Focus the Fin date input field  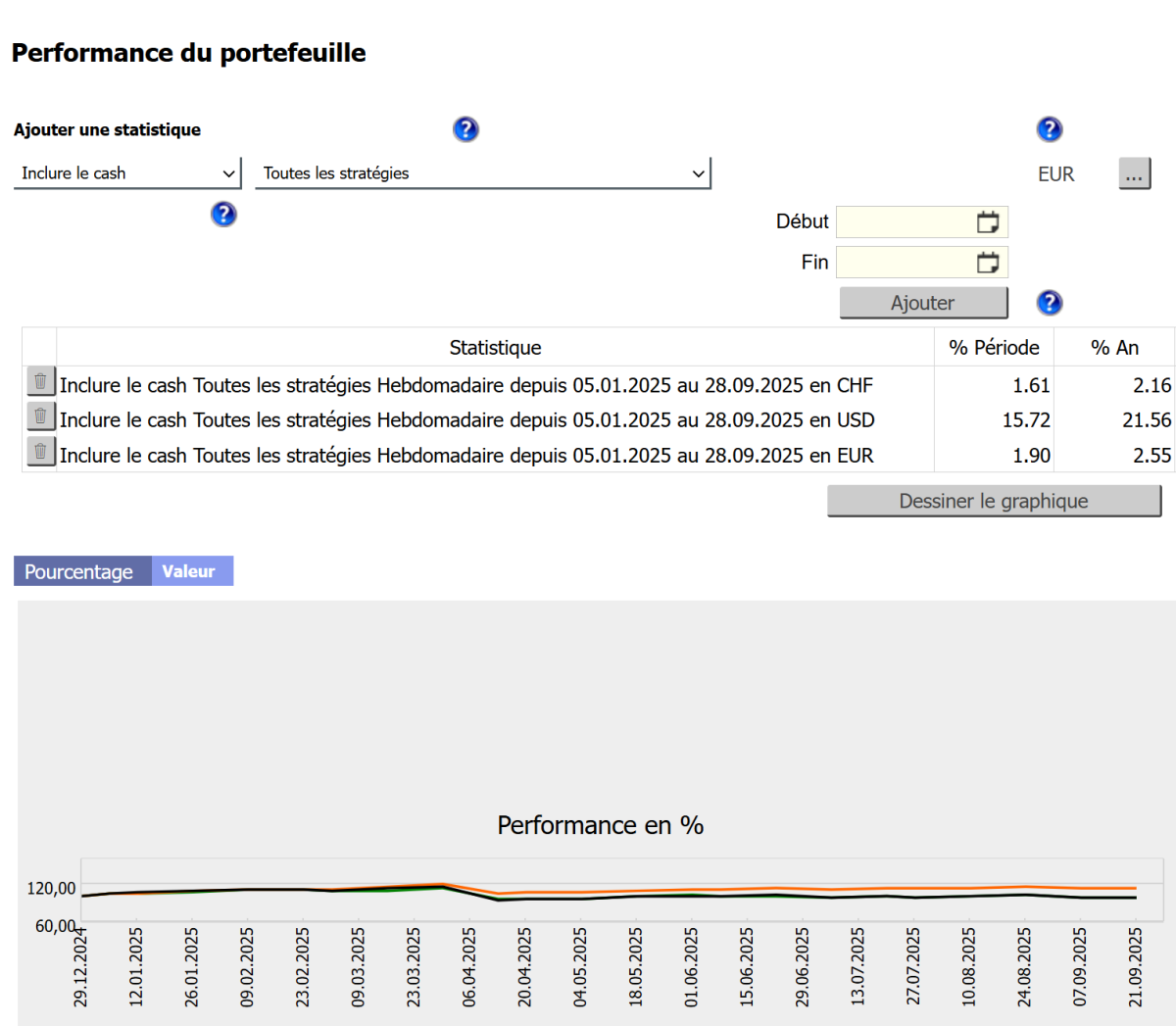pos(905,263)
